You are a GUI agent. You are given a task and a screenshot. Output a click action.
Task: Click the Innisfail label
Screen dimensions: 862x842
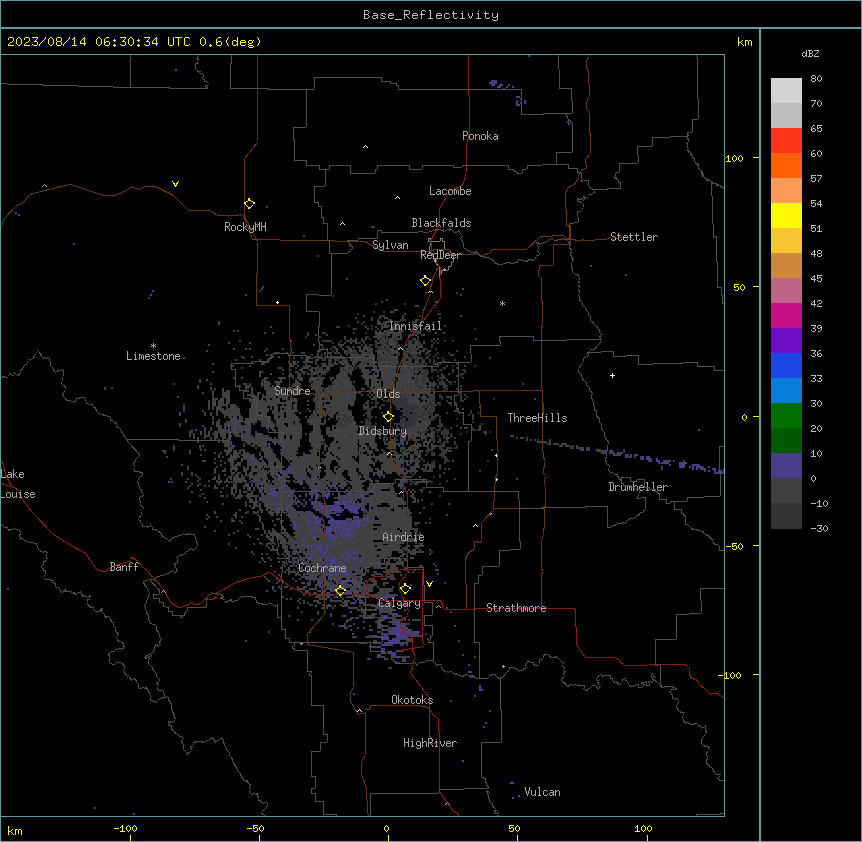[x=415, y=326]
